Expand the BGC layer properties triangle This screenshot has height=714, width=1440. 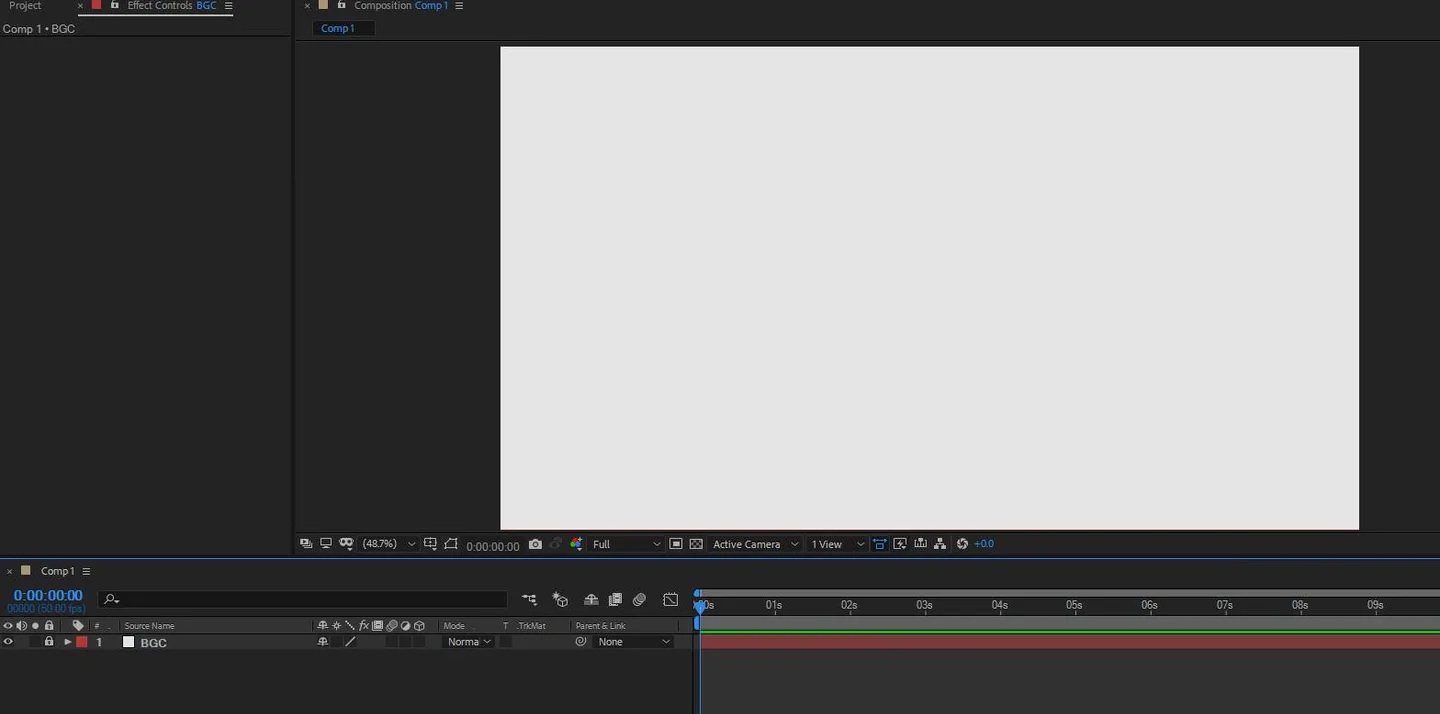(x=67, y=642)
